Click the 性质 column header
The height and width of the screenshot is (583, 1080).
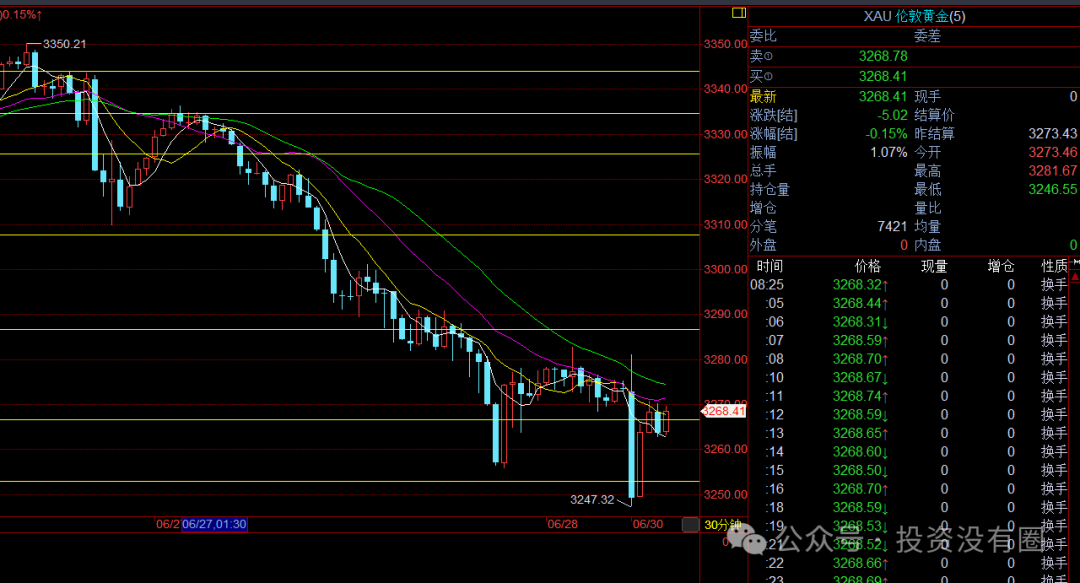[x=1054, y=266]
